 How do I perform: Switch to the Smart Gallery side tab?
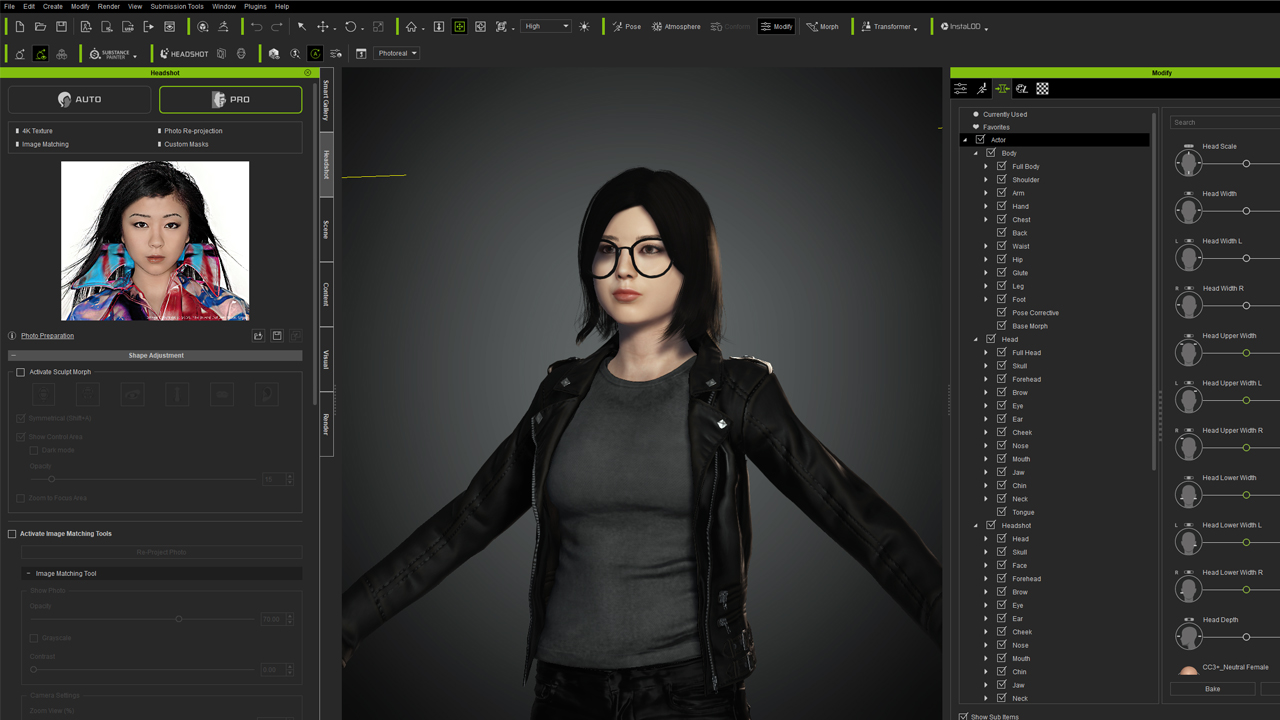point(326,100)
